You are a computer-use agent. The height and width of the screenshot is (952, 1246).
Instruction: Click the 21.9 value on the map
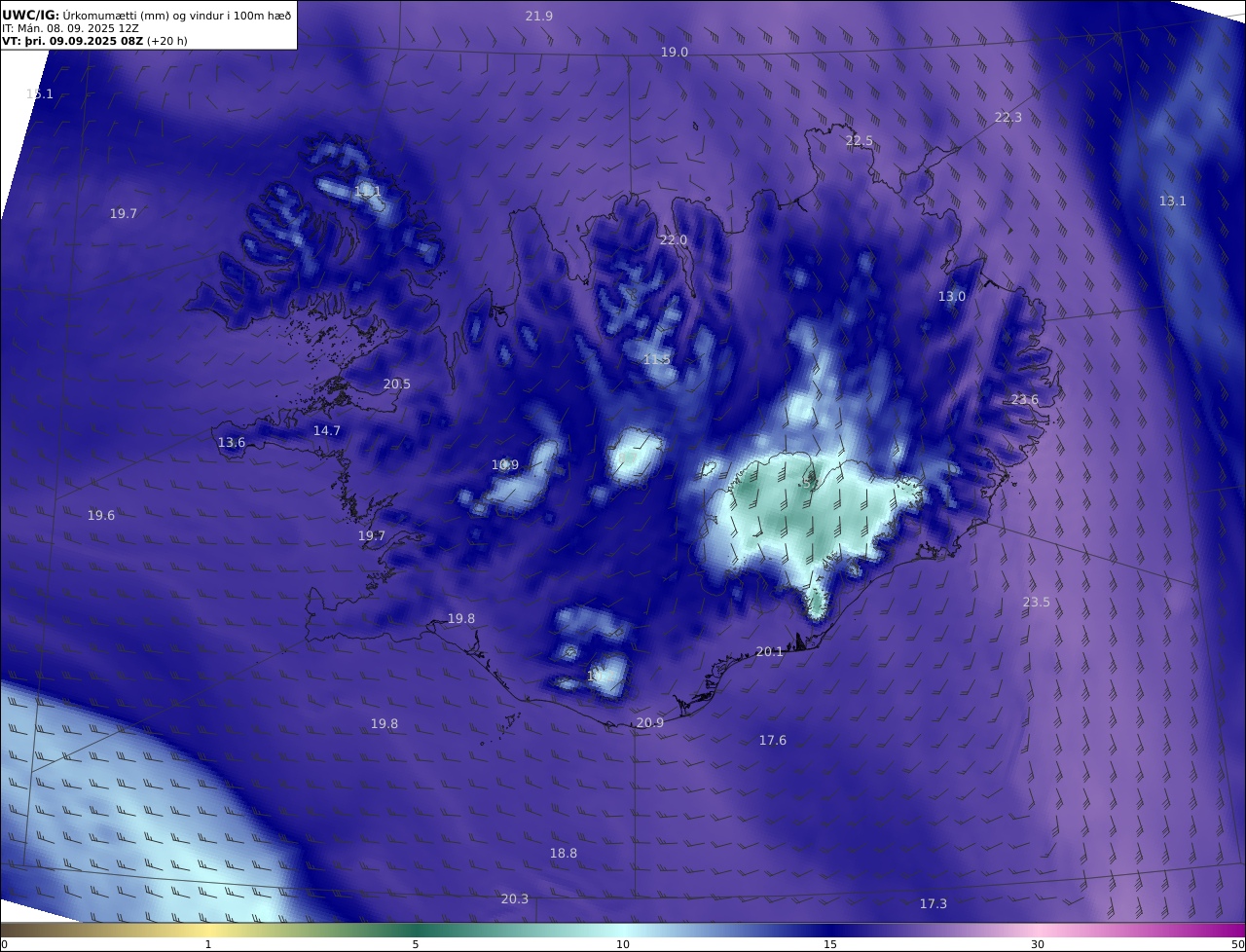click(539, 16)
